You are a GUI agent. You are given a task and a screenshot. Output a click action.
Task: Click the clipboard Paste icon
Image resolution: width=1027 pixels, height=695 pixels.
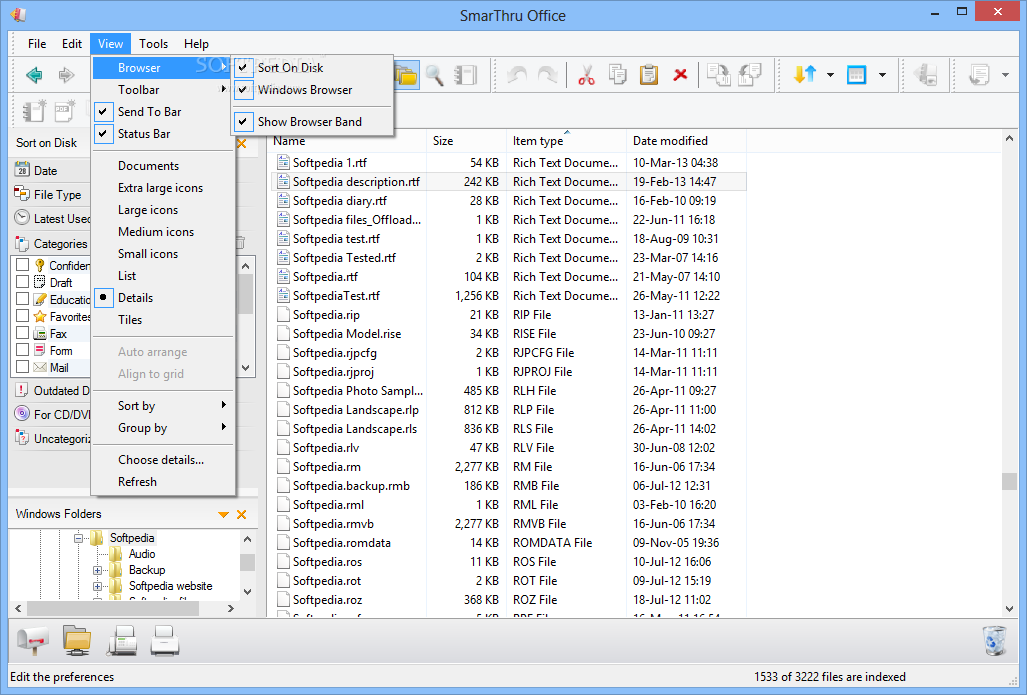(648, 75)
